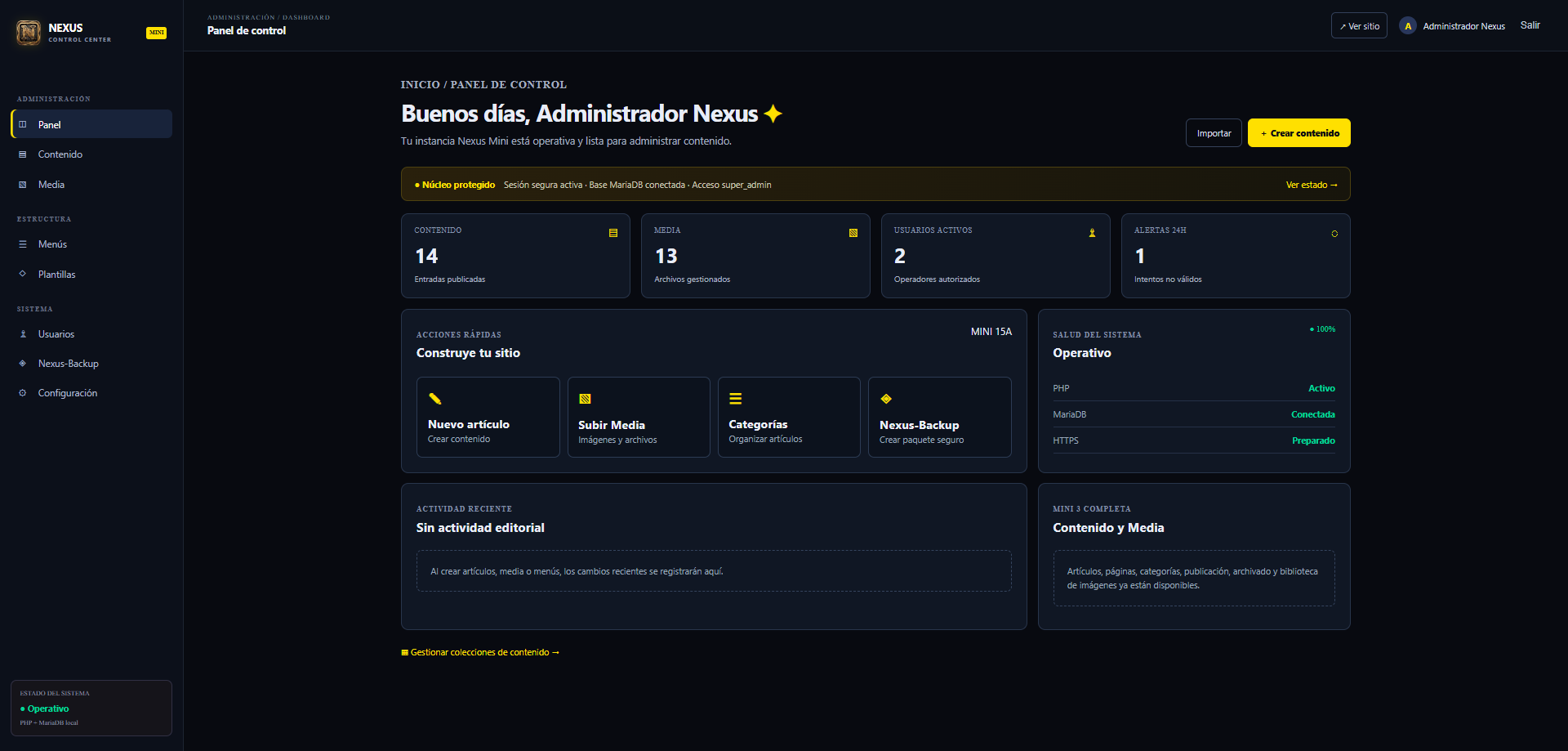The image size is (1568, 751).
Task: Click the Contenido sidebar icon
Action: pyautogui.click(x=23, y=154)
